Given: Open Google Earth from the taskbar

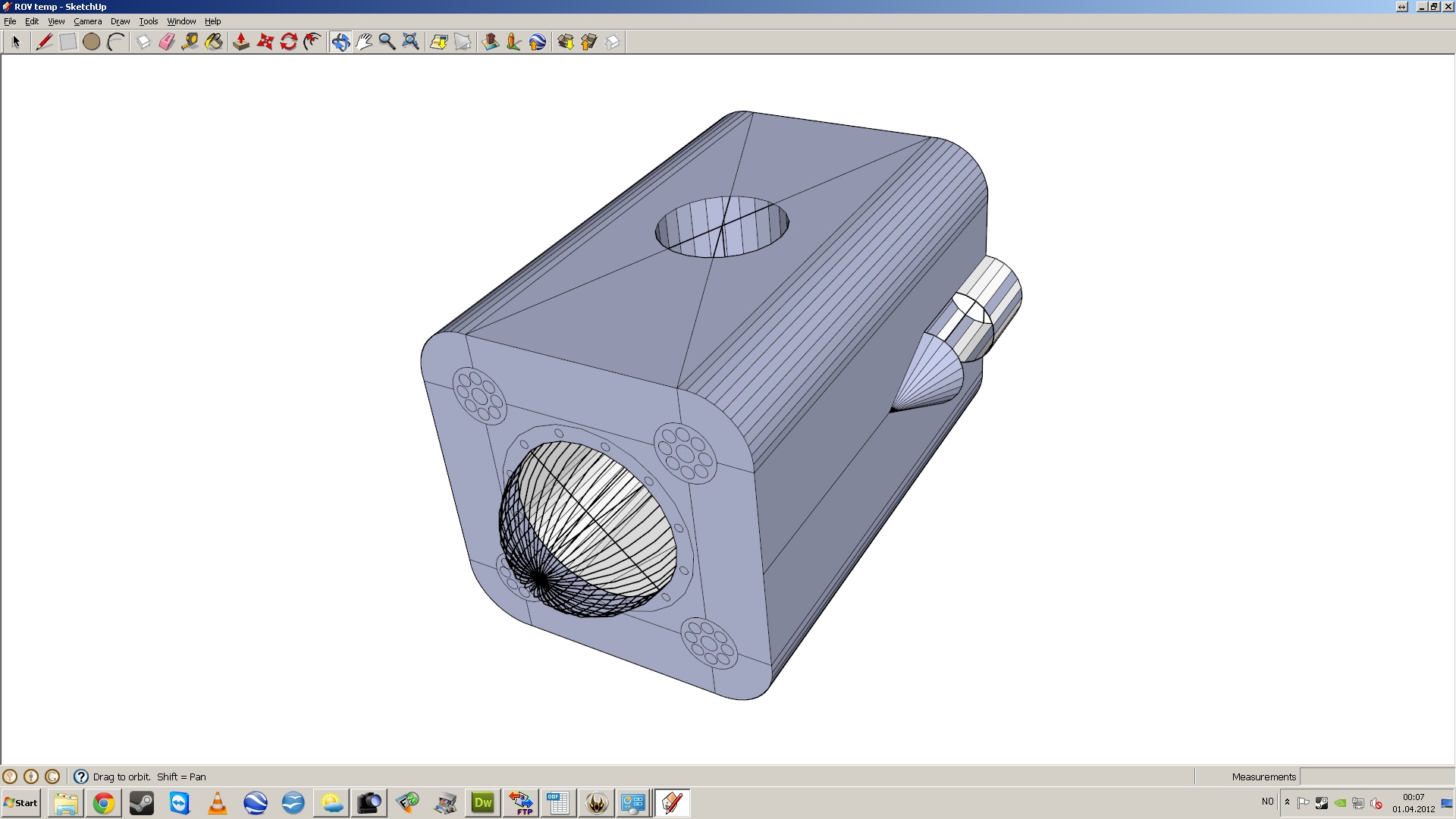Looking at the screenshot, I should (x=256, y=803).
